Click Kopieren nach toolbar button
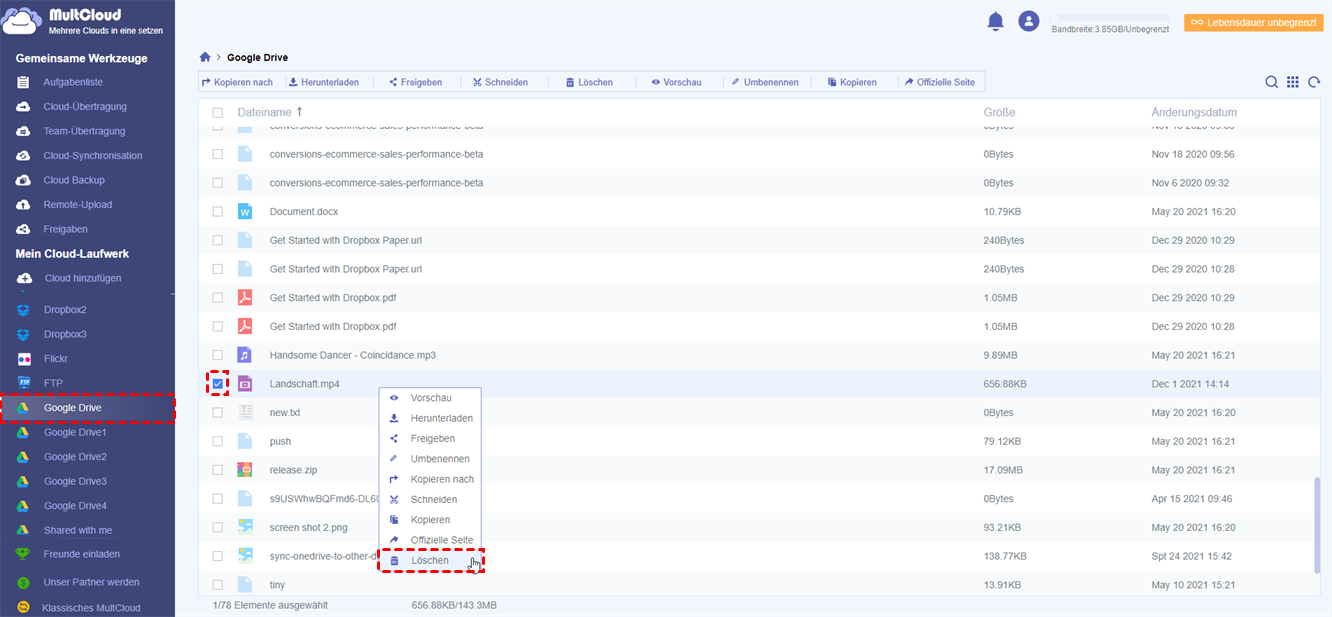The image size is (1332, 617). click(237, 82)
